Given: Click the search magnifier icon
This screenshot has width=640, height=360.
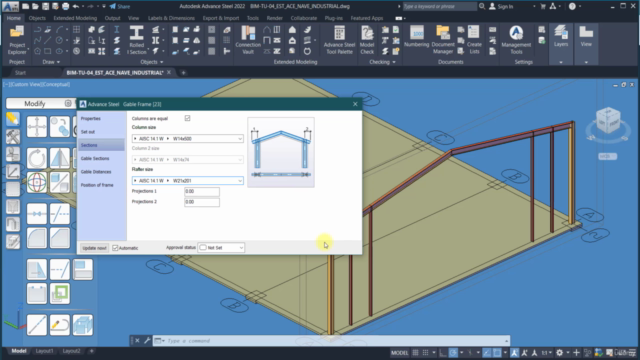Looking at the screenshot, I should 482,6.
